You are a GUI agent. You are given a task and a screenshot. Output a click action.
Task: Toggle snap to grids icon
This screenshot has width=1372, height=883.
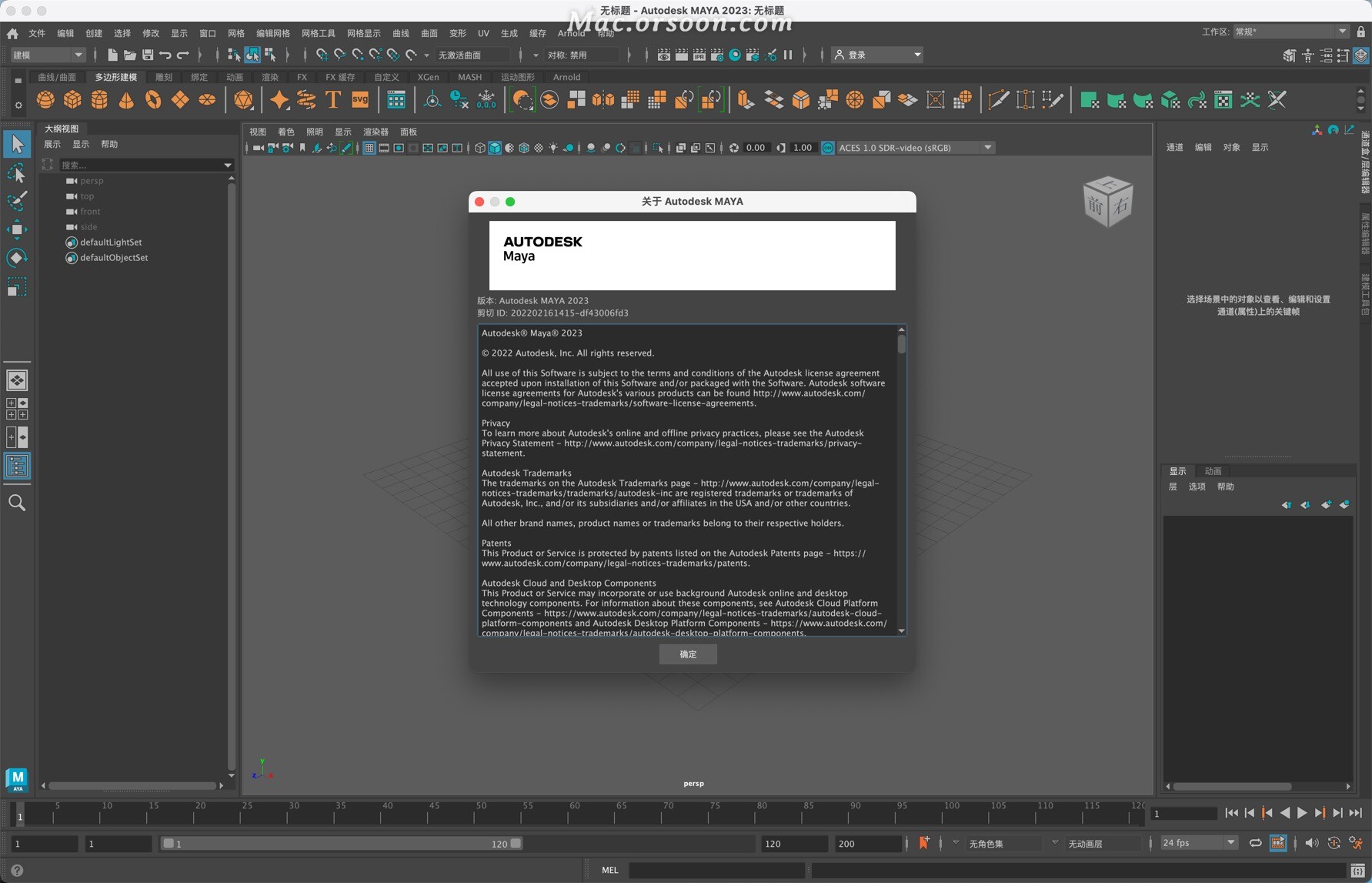pyautogui.click(x=322, y=55)
